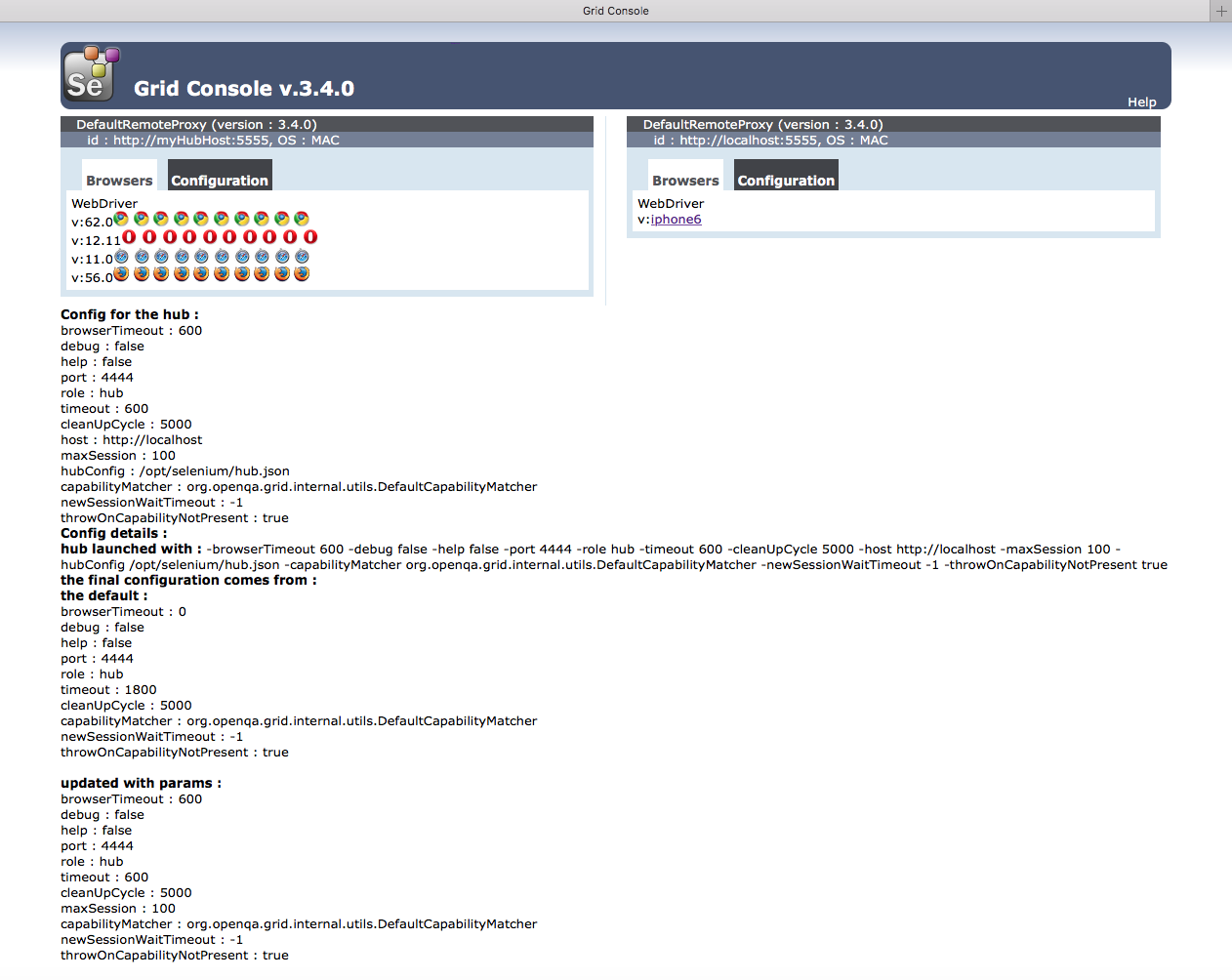1232x980 pixels.
Task: Click the 'host : http://localhost' line
Action: [132, 440]
